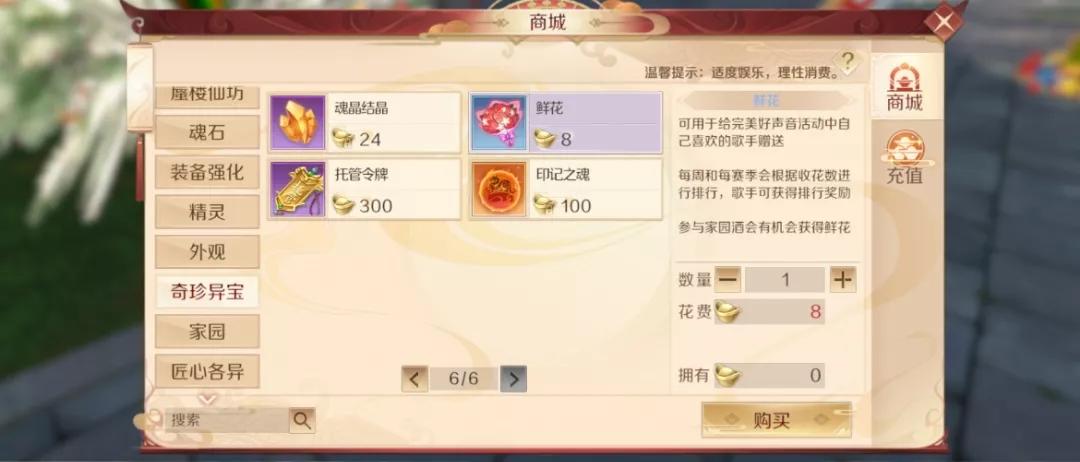This screenshot has width=1080, height=462.
Task: Go to the previous page arrow
Action: click(415, 379)
